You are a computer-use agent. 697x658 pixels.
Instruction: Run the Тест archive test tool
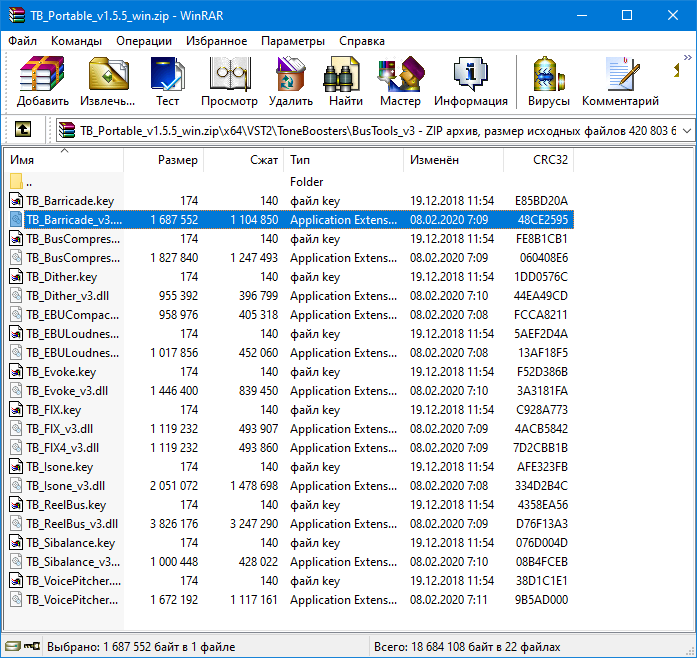click(x=167, y=73)
